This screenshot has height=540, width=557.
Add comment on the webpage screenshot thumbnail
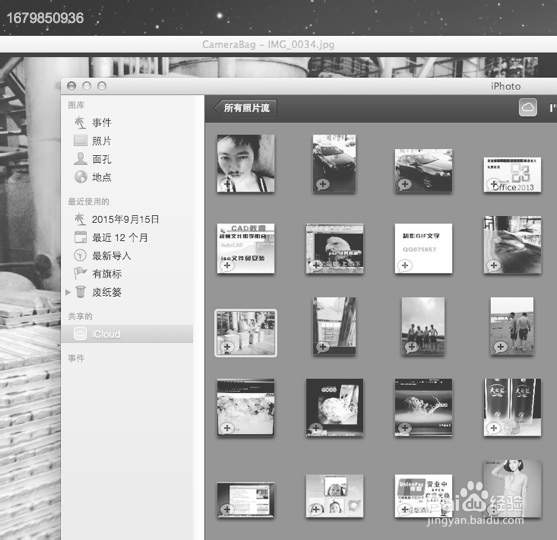point(227,509)
